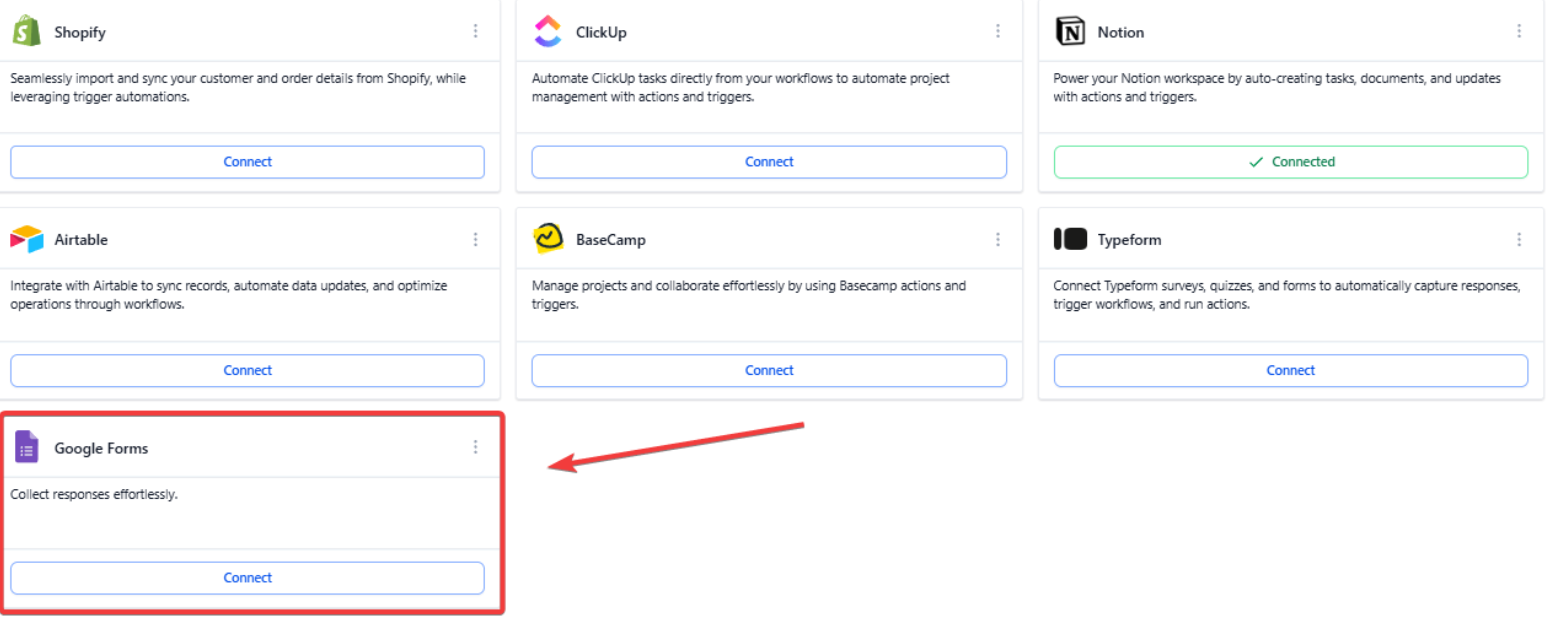Open Shopify card three-dot menu

pyautogui.click(x=476, y=31)
